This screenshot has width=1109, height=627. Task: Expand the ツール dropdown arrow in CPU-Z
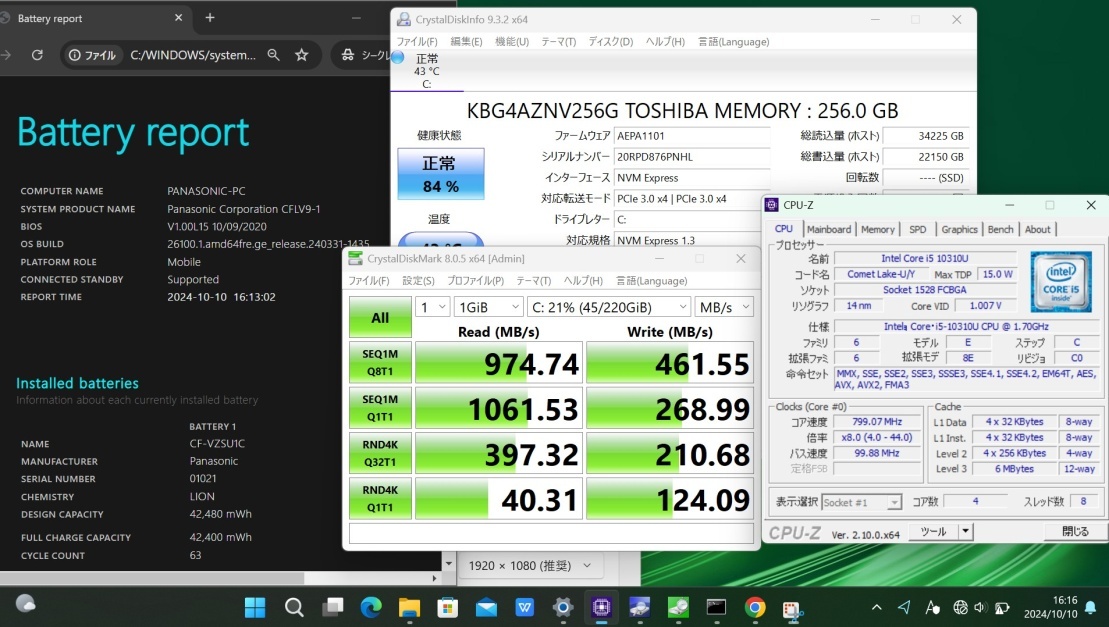[965, 532]
